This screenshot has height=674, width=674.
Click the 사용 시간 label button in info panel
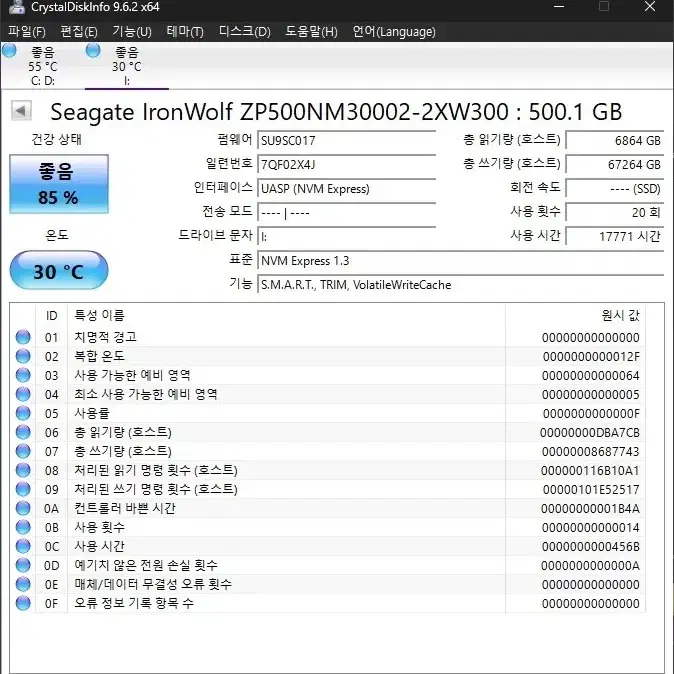click(x=535, y=236)
